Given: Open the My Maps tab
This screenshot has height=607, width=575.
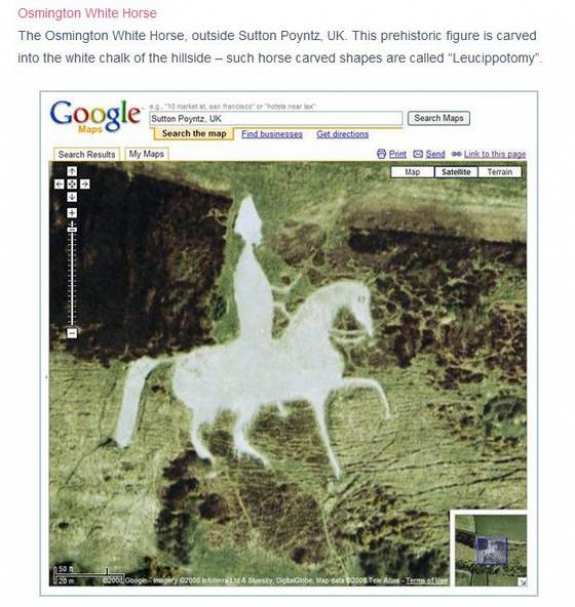Looking at the screenshot, I should pos(146,154).
